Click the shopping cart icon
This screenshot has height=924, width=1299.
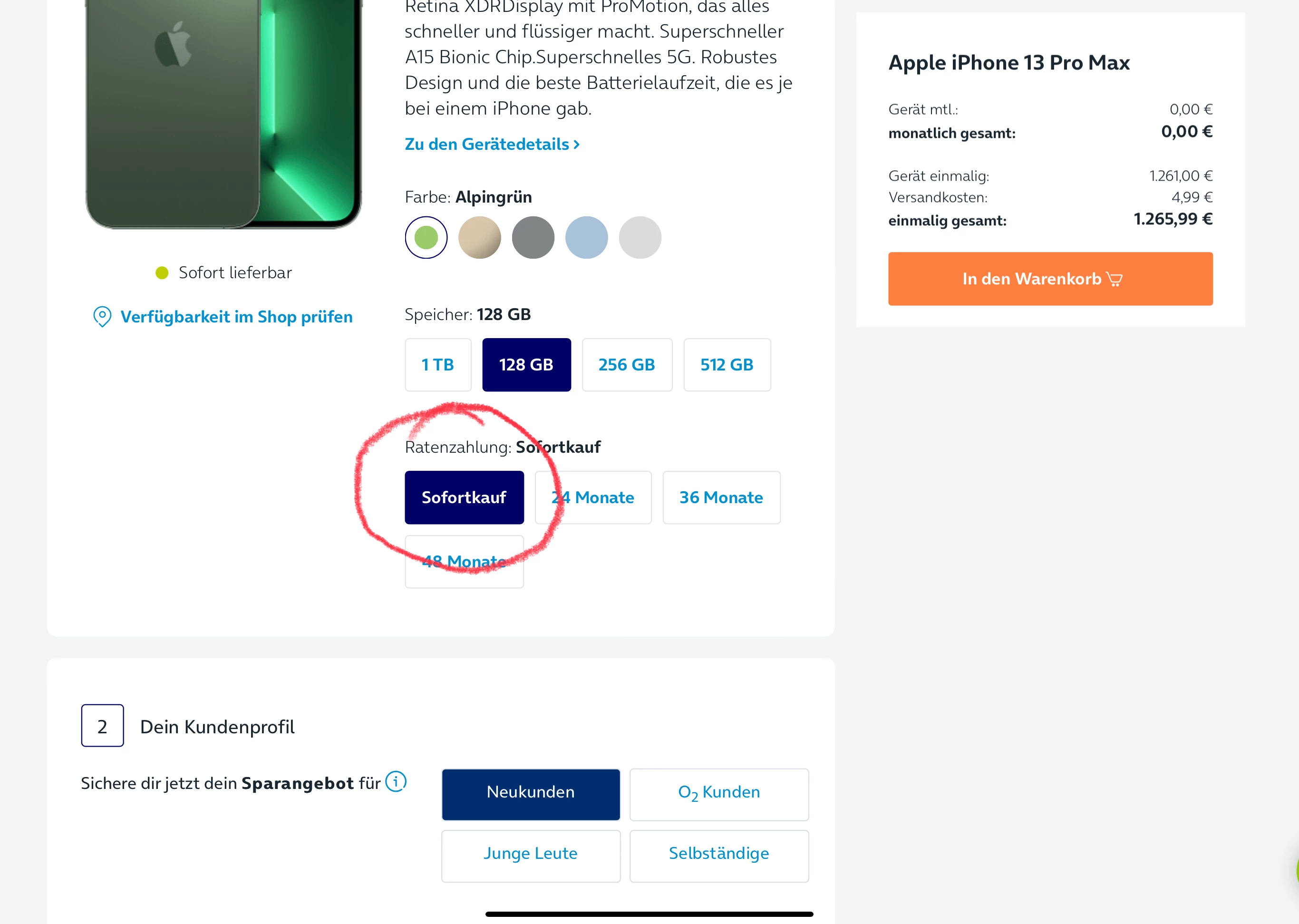pos(1115,279)
